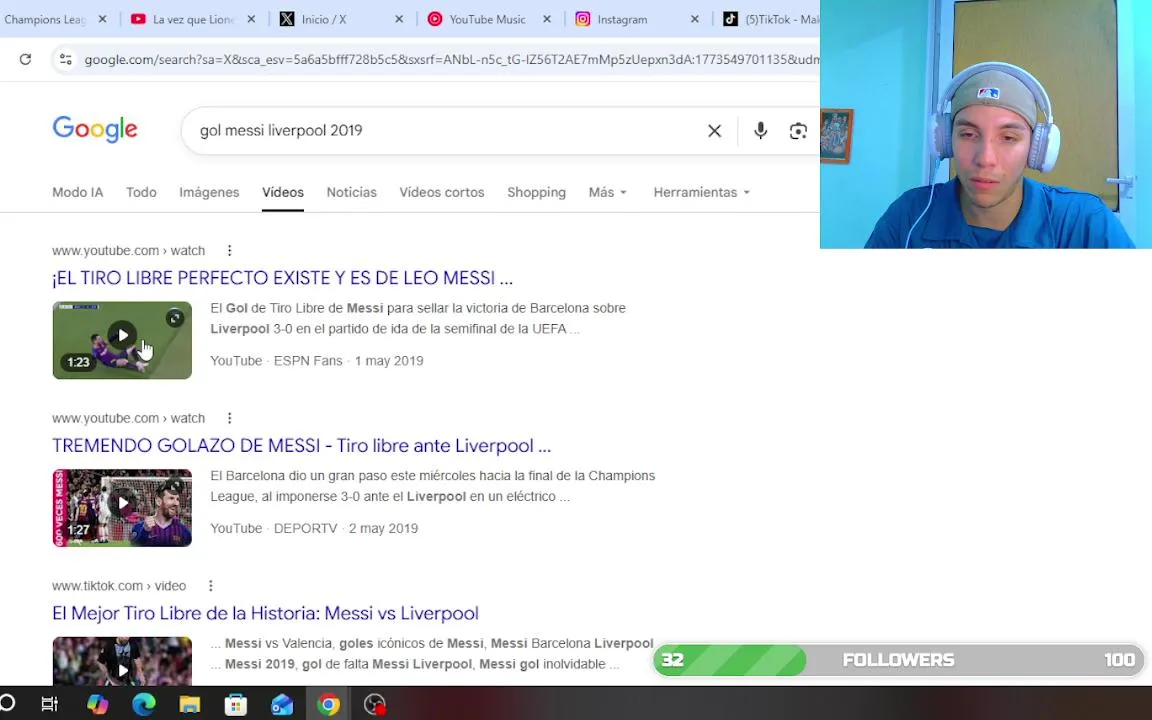Viewport: 1152px width, 720px height.
Task: Close the Champions League tab
Action: coord(102,19)
